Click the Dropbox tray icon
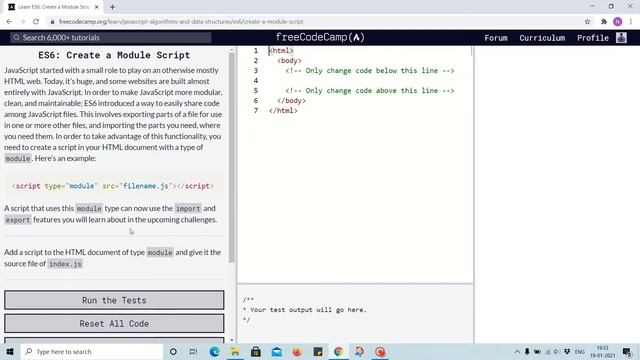This screenshot has width=640, height=360. (567, 351)
